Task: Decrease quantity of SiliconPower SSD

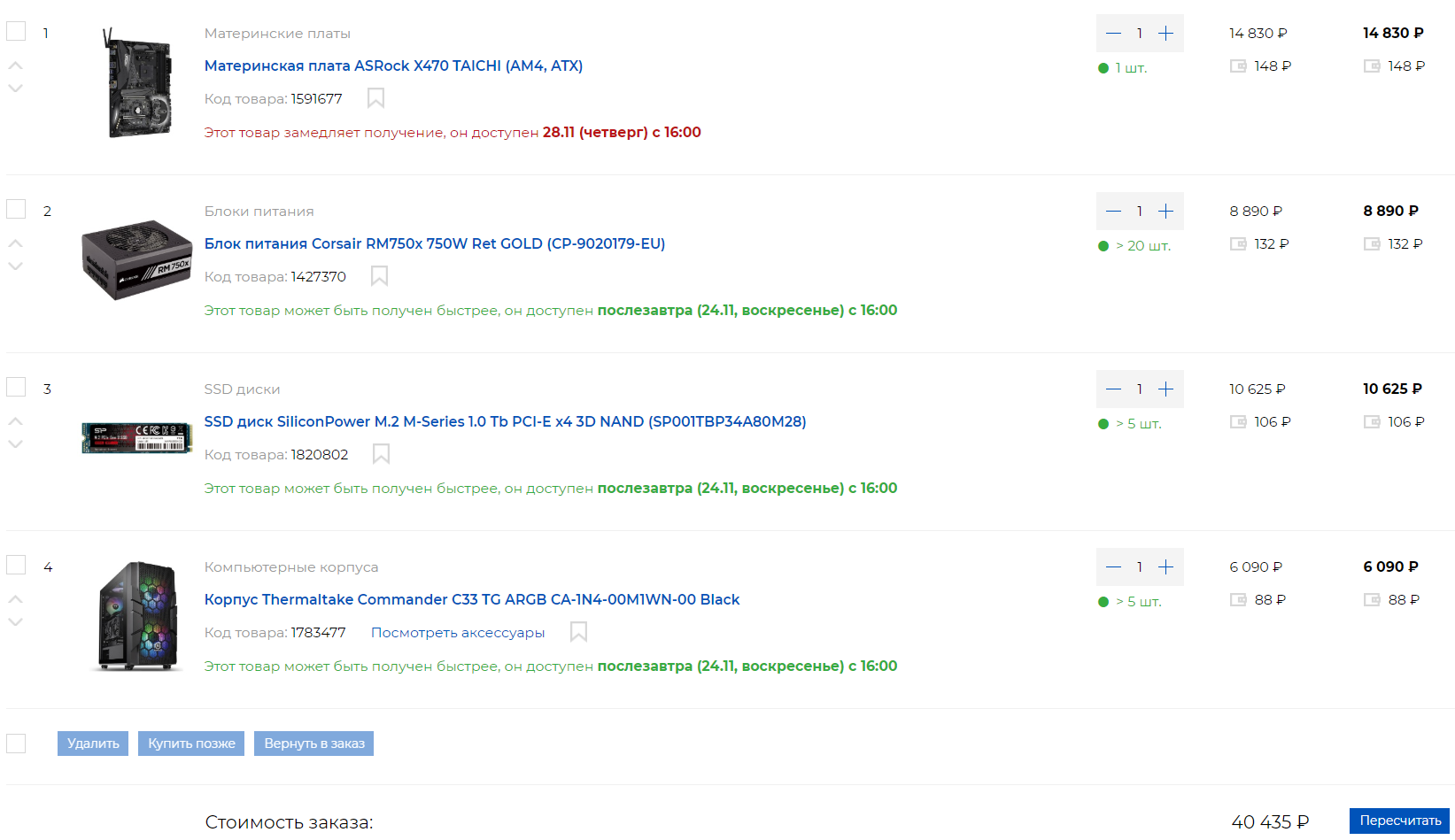Action: click(x=1113, y=389)
